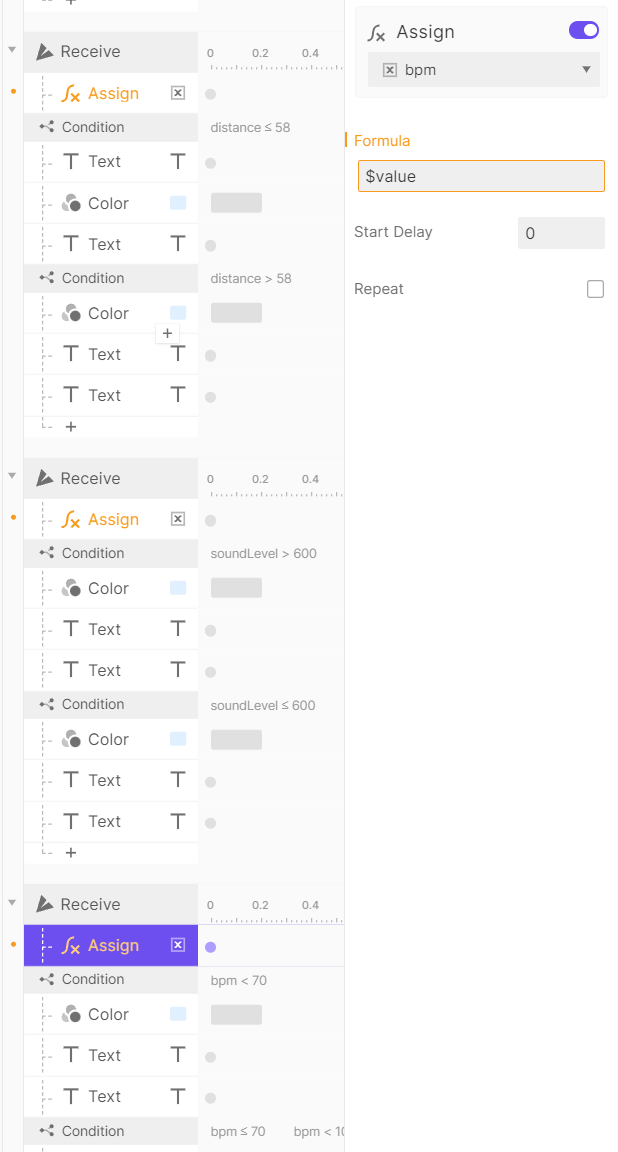Select the Condition row for soundLevel > 600
This screenshot has height=1152, width=618.
(x=93, y=553)
